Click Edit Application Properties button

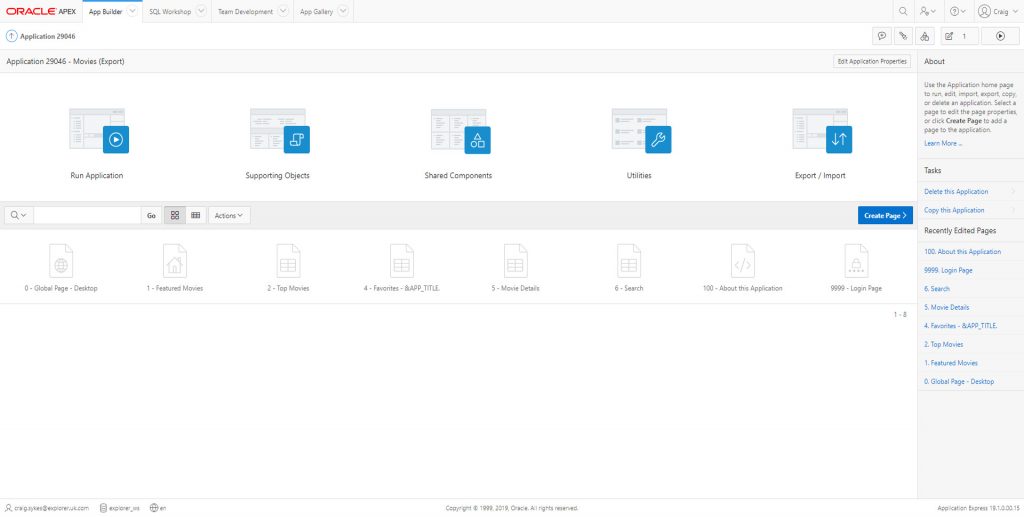click(x=872, y=61)
